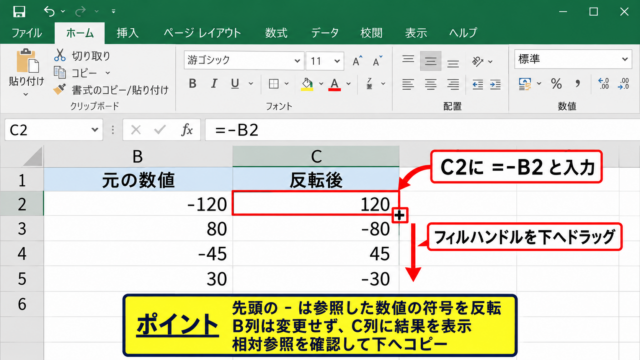
Task: Click the text orientation icon
Action: (x=477, y=61)
